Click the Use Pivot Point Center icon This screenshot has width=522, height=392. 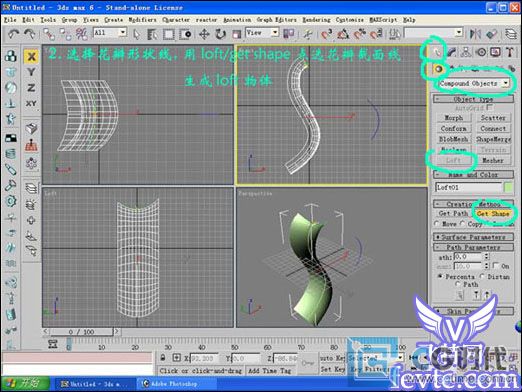[x=288, y=34]
